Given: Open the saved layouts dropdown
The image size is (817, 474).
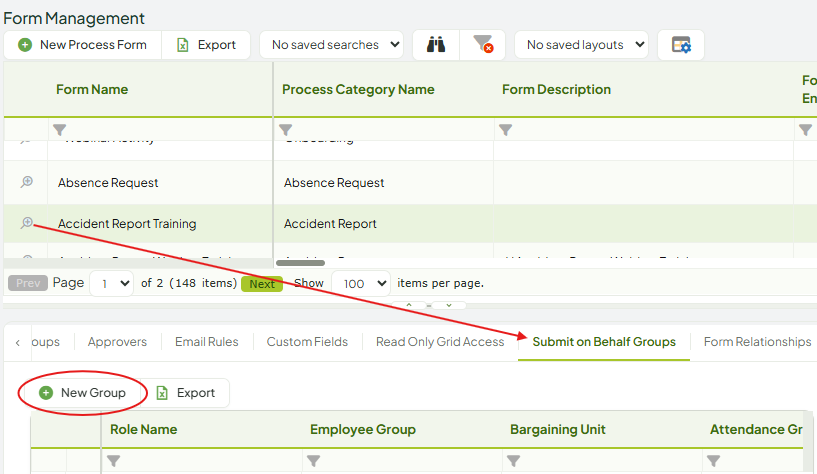Looking at the screenshot, I should pyautogui.click(x=581, y=45).
